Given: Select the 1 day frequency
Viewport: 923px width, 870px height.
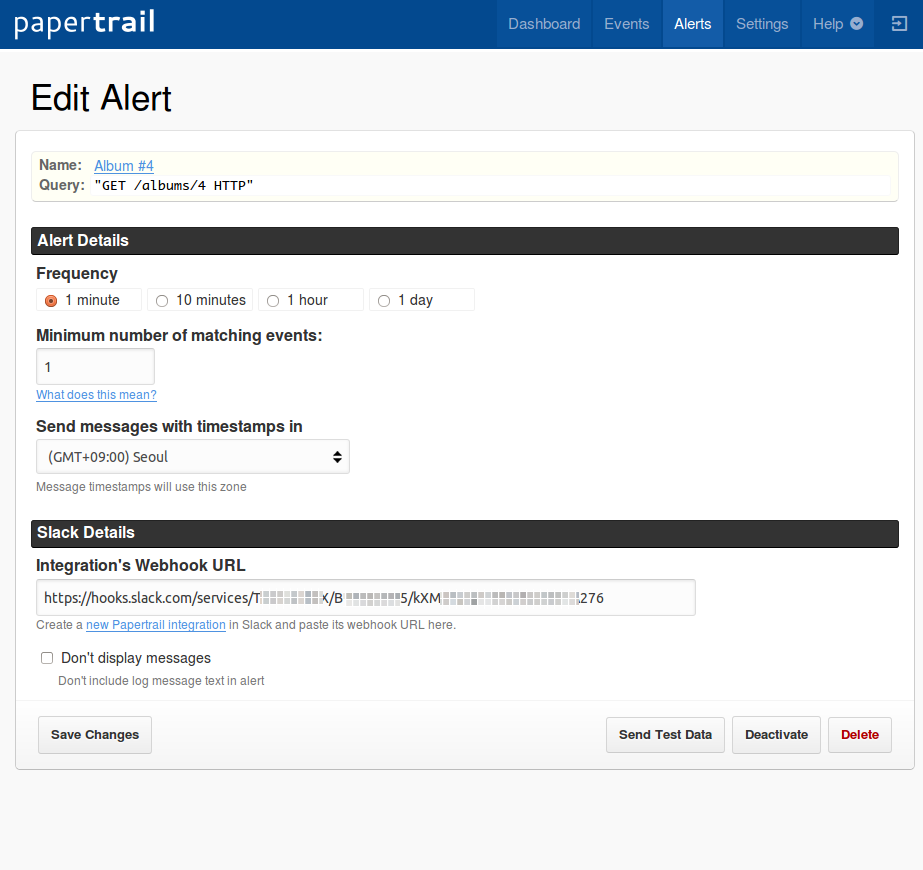Looking at the screenshot, I should tap(384, 301).
